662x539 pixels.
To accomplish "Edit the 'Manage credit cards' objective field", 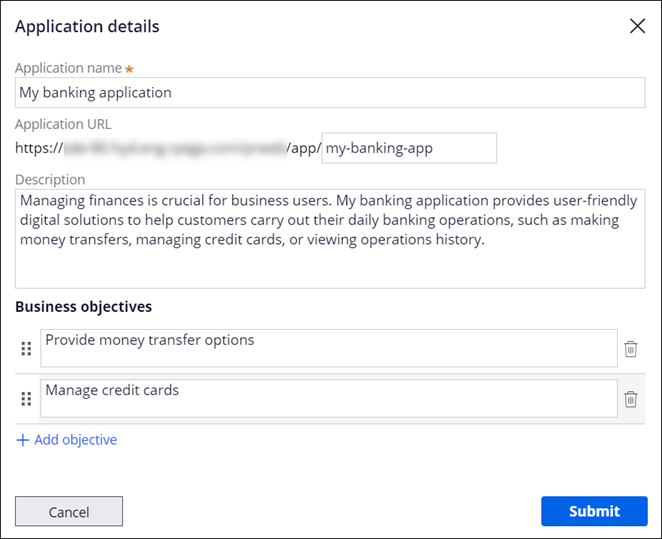I will coord(328,398).
